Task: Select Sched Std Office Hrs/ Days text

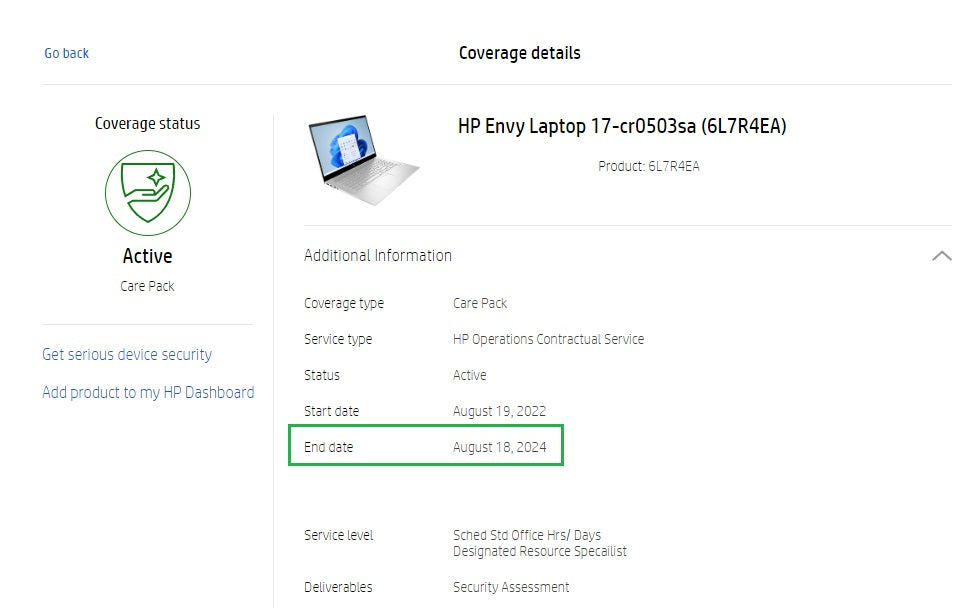Action: coord(527,535)
